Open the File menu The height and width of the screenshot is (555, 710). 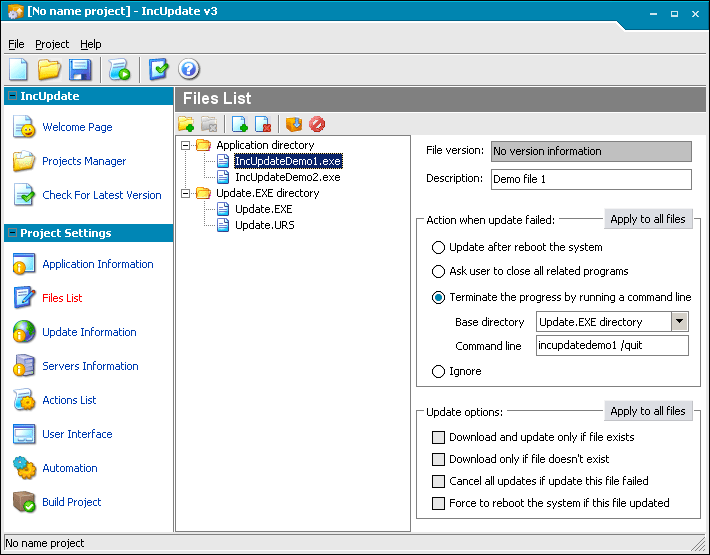pyautogui.click(x=16, y=44)
